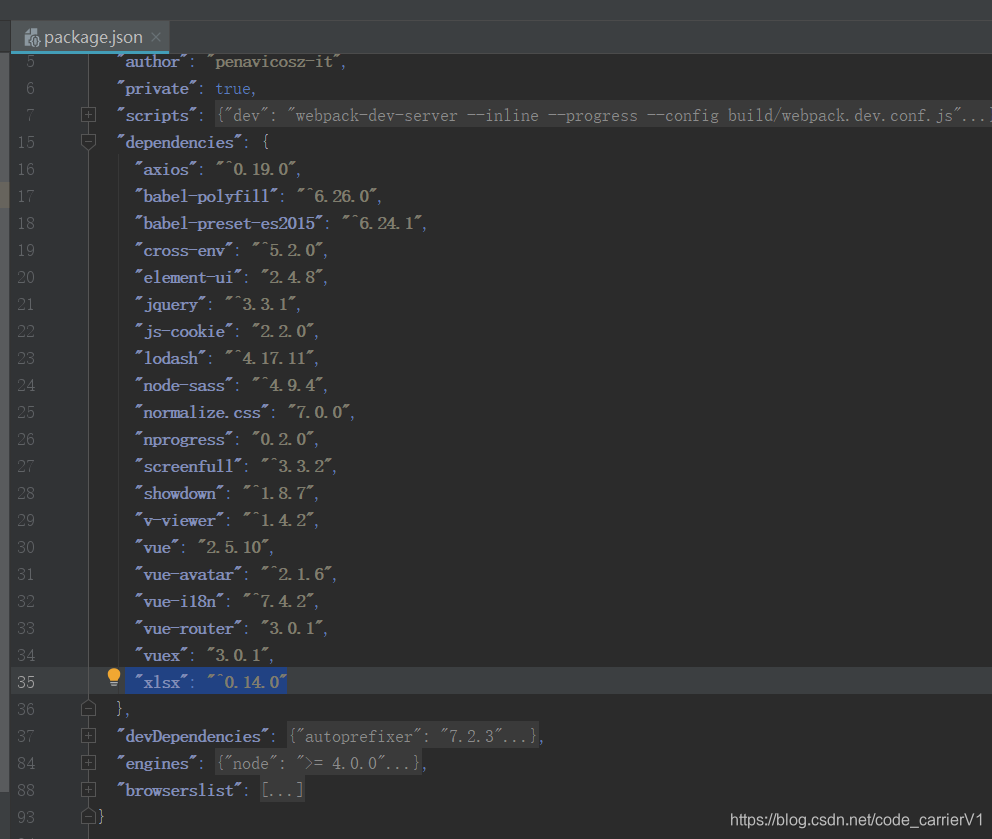
Task: Click the "v-viewer" dependency name
Action: click(180, 520)
